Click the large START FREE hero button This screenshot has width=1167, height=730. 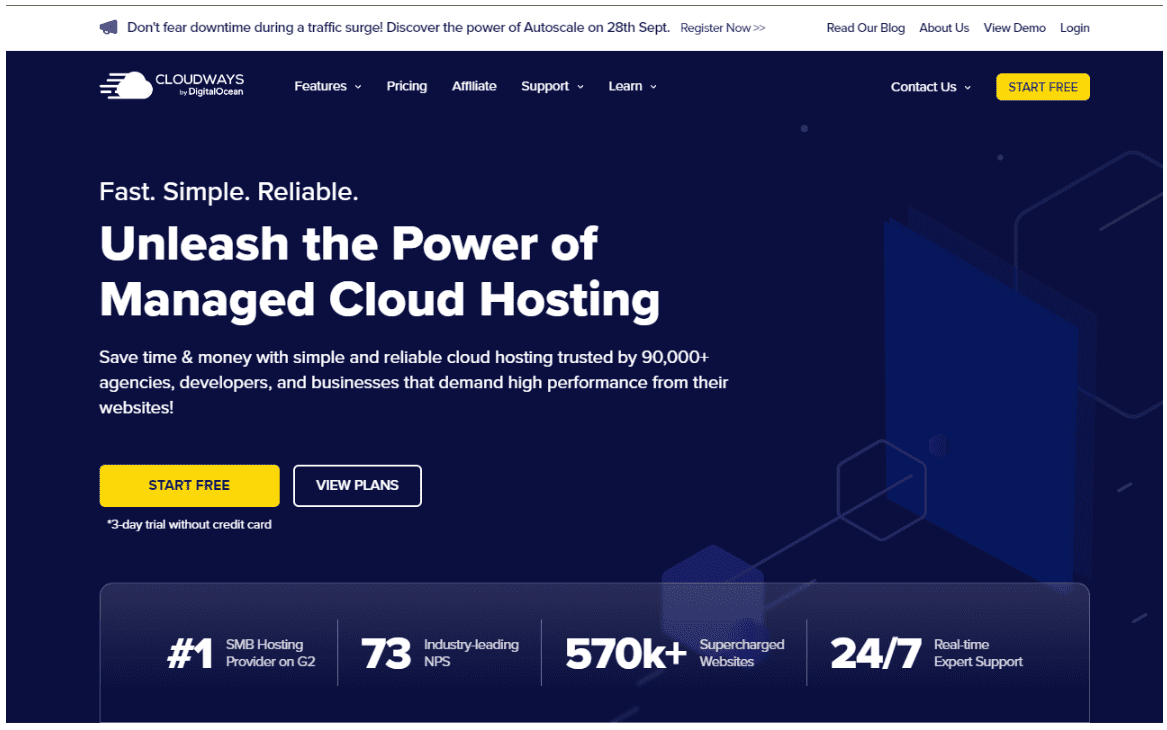pos(190,485)
